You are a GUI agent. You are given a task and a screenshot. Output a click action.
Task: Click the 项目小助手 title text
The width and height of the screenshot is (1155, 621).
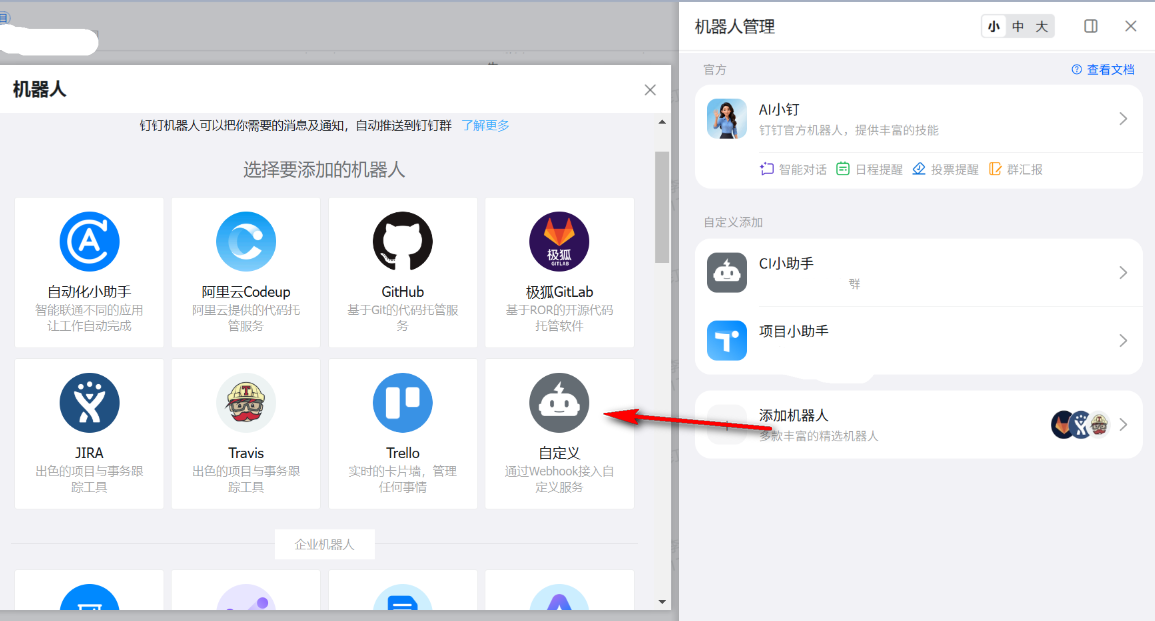click(793, 331)
